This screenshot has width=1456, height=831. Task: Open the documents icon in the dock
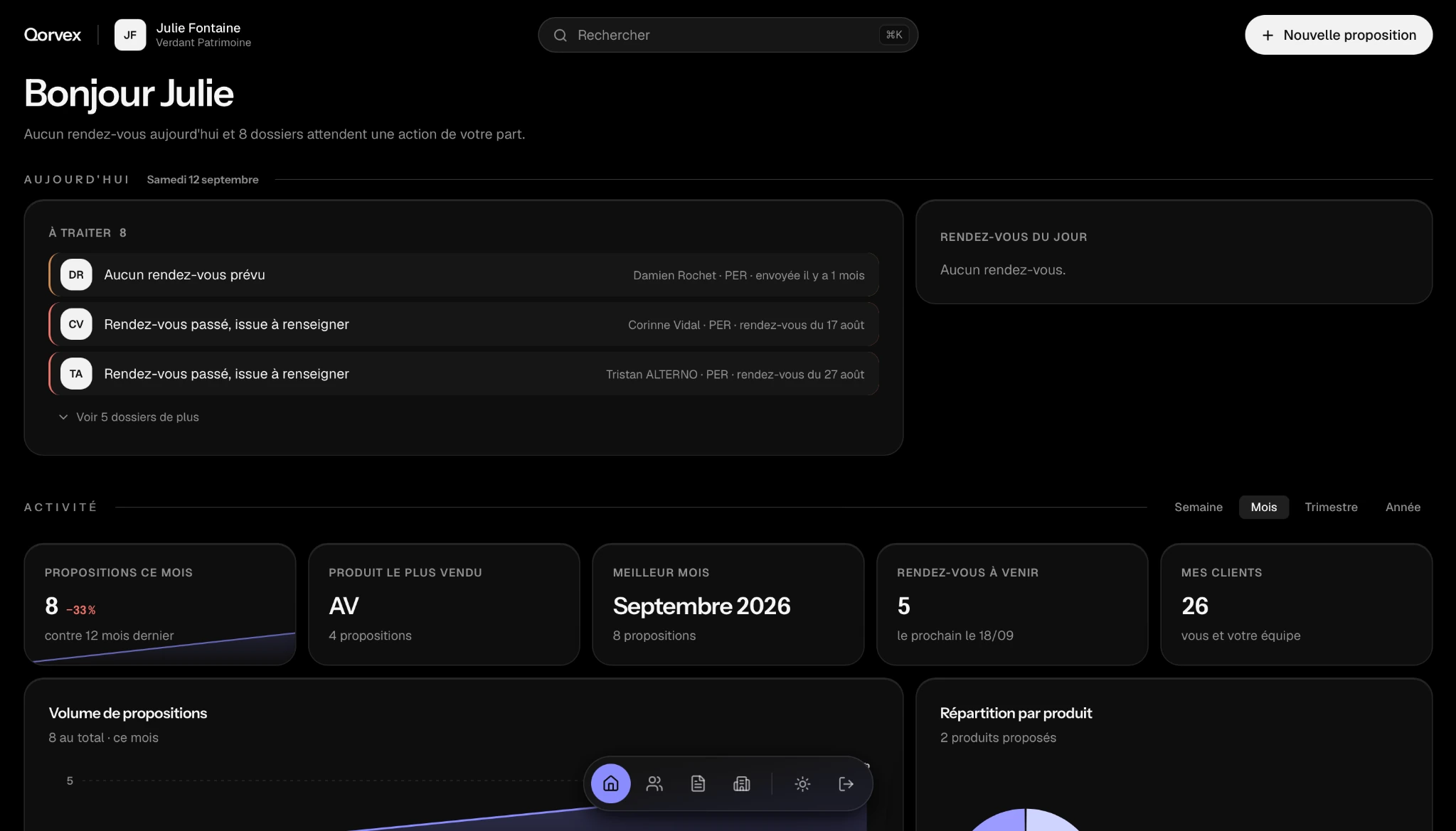click(x=698, y=783)
